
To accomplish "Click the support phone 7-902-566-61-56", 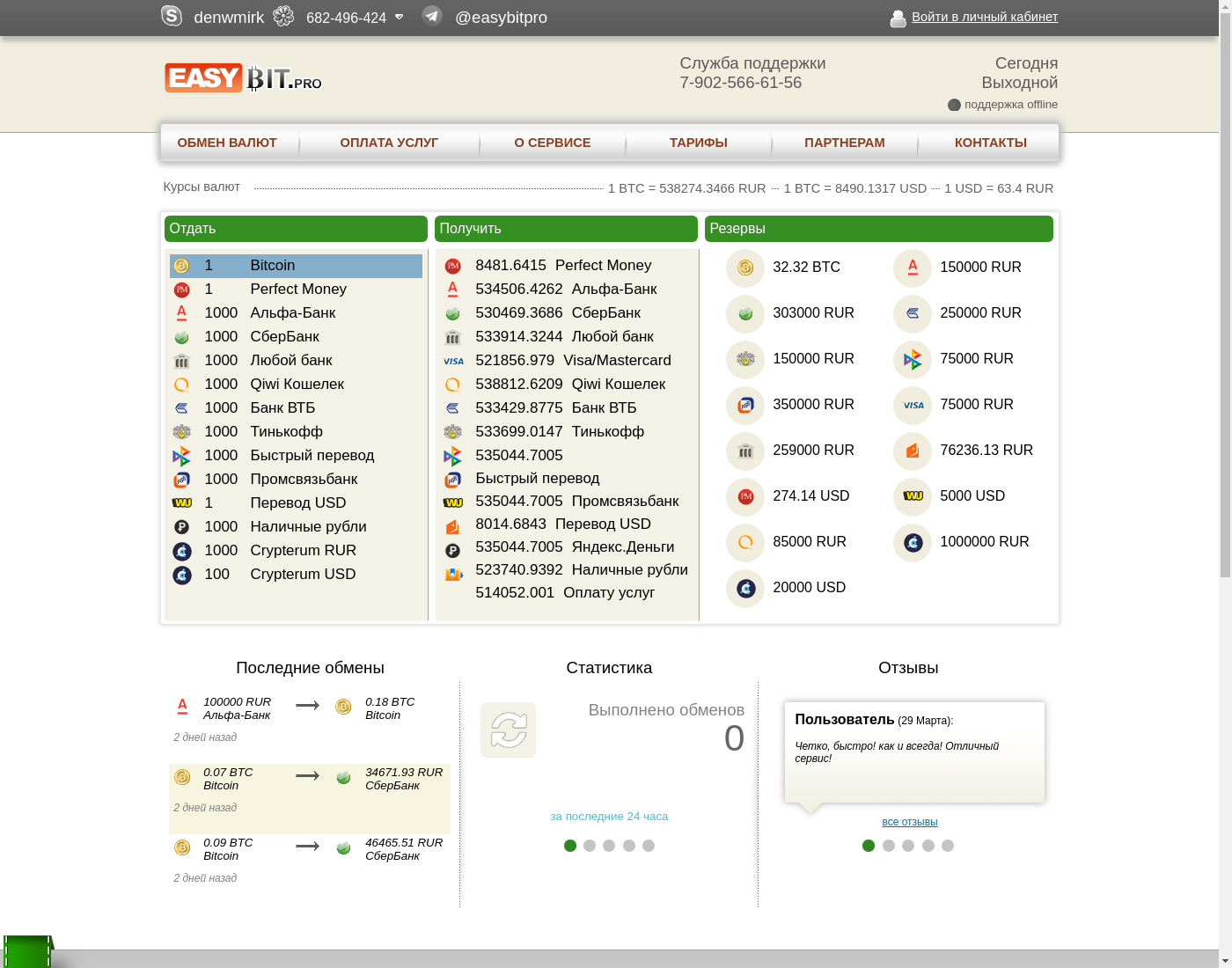I will tap(741, 83).
